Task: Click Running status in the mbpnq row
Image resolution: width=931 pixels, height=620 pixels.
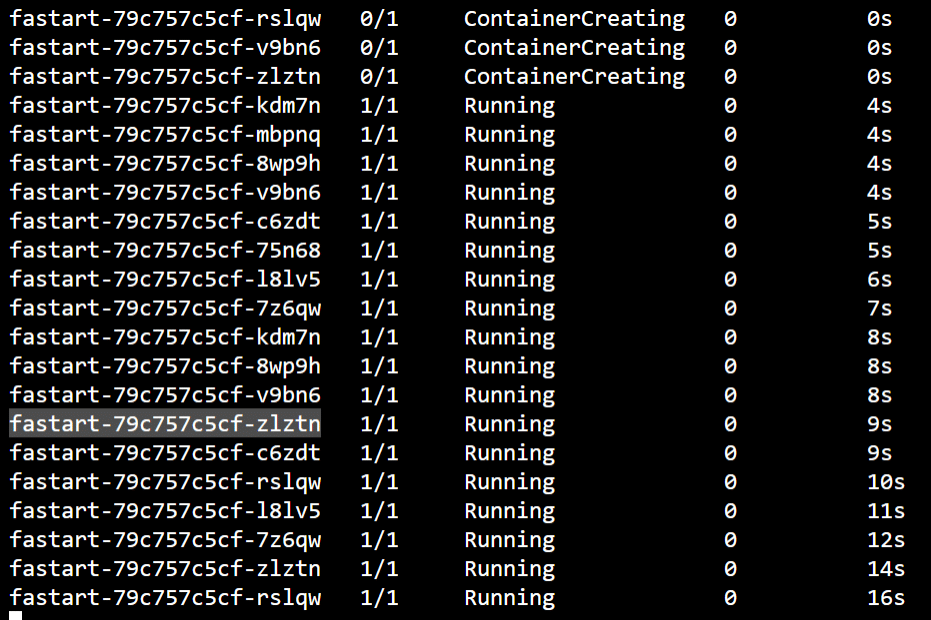Action: tap(509, 135)
